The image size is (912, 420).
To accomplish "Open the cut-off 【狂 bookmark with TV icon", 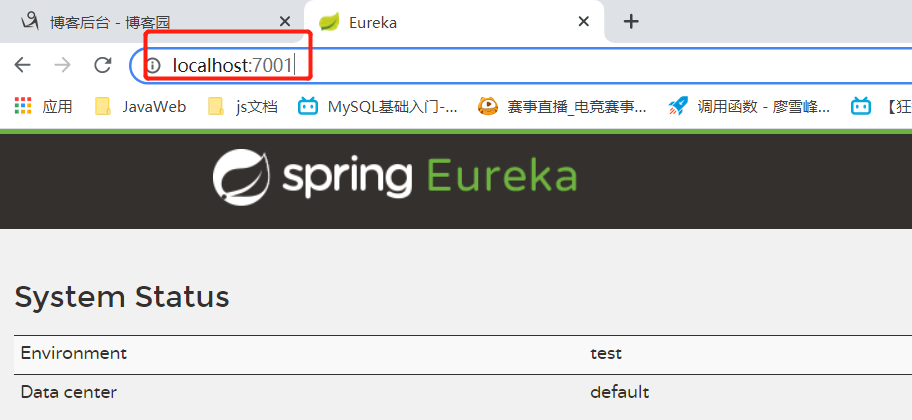I will [881, 106].
